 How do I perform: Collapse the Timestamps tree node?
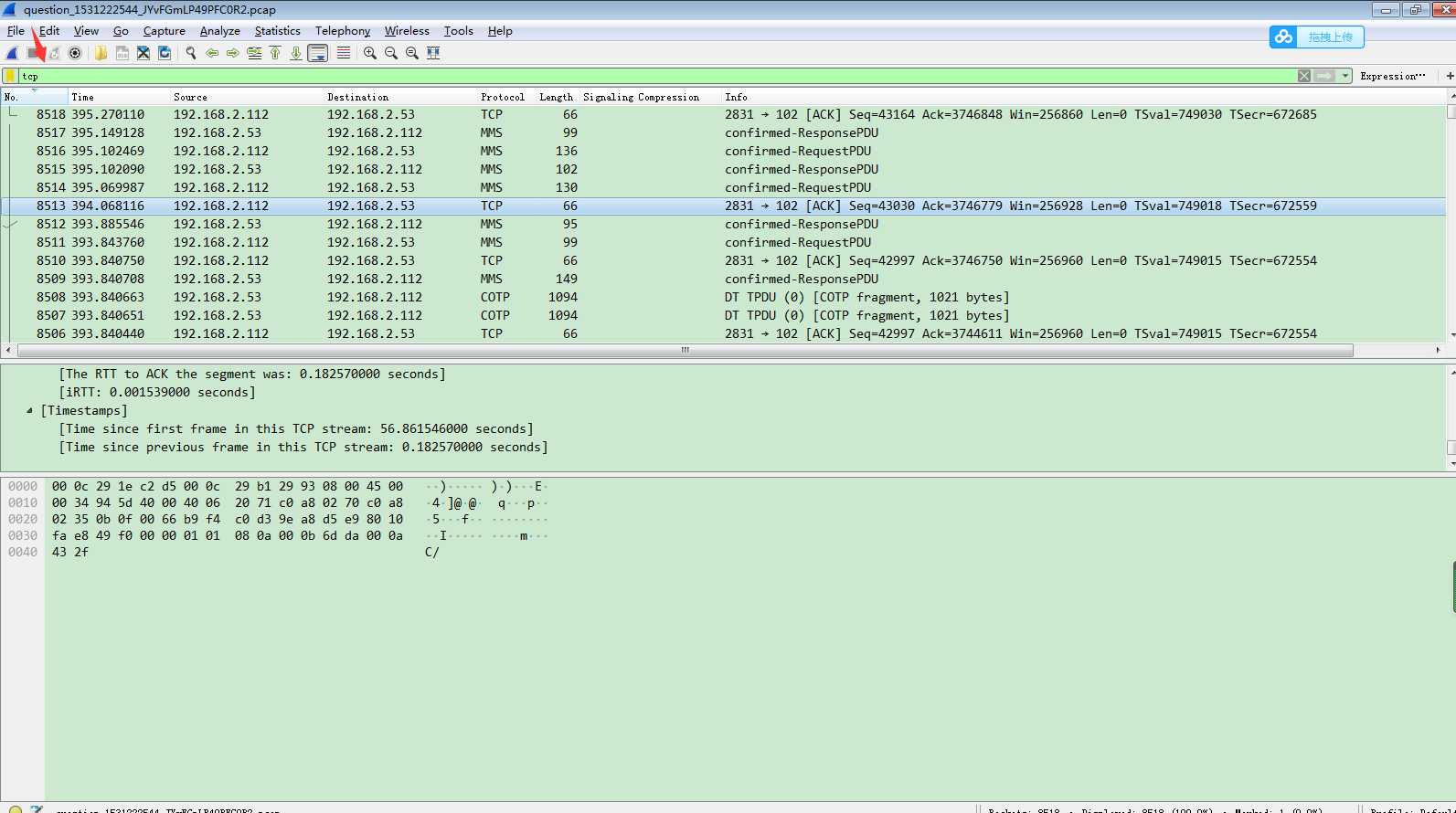(x=29, y=411)
